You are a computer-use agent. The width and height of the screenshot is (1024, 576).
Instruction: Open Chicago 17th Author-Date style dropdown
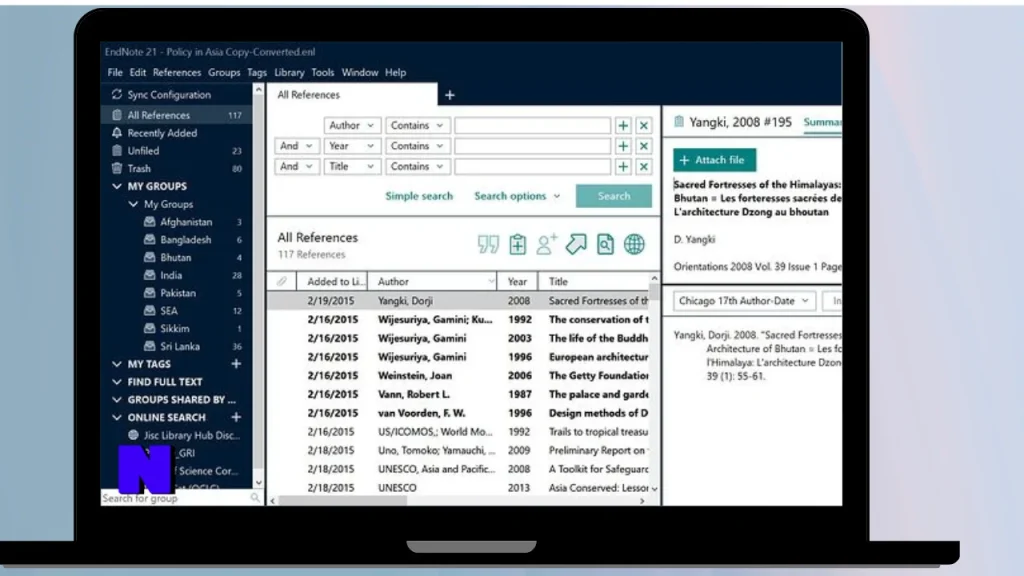pos(743,301)
